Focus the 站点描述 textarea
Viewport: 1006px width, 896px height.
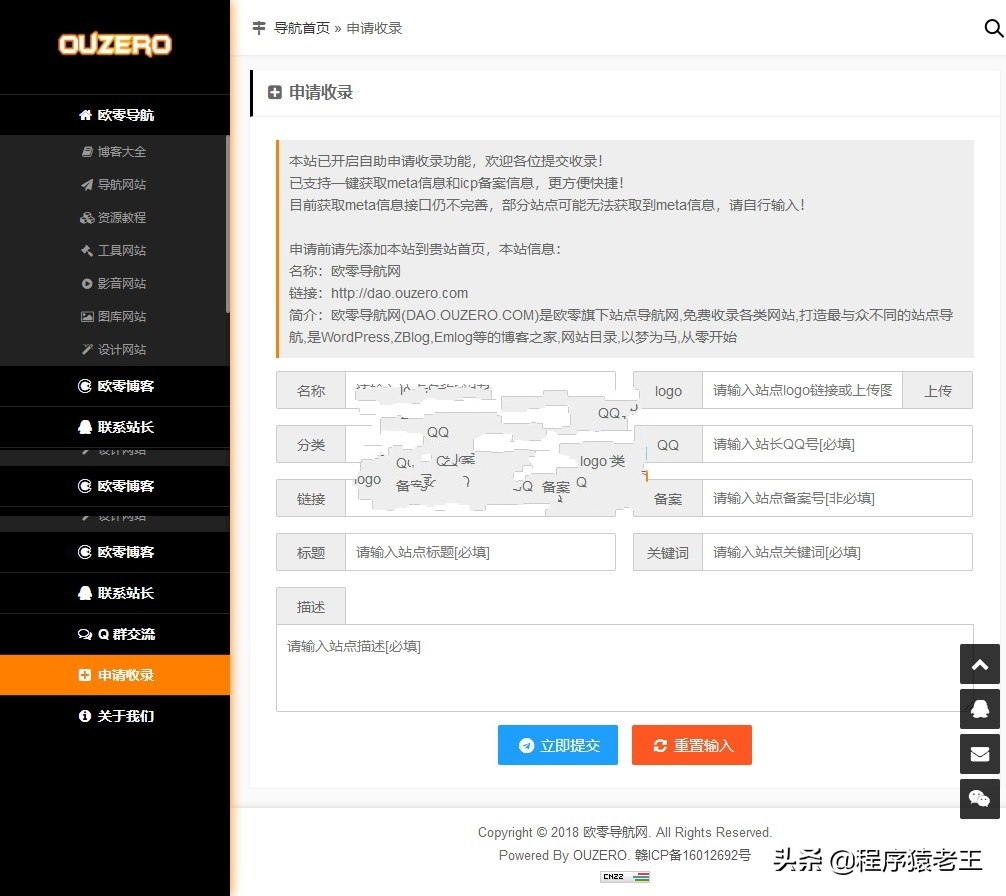click(x=624, y=668)
